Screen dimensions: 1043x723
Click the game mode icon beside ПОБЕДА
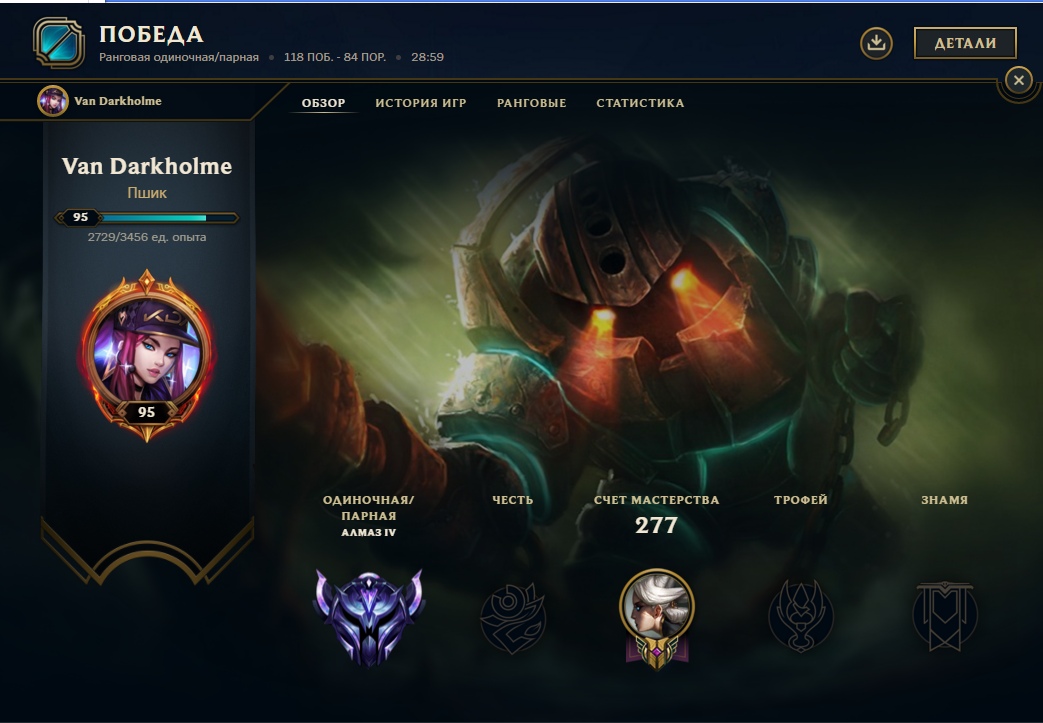(59, 43)
